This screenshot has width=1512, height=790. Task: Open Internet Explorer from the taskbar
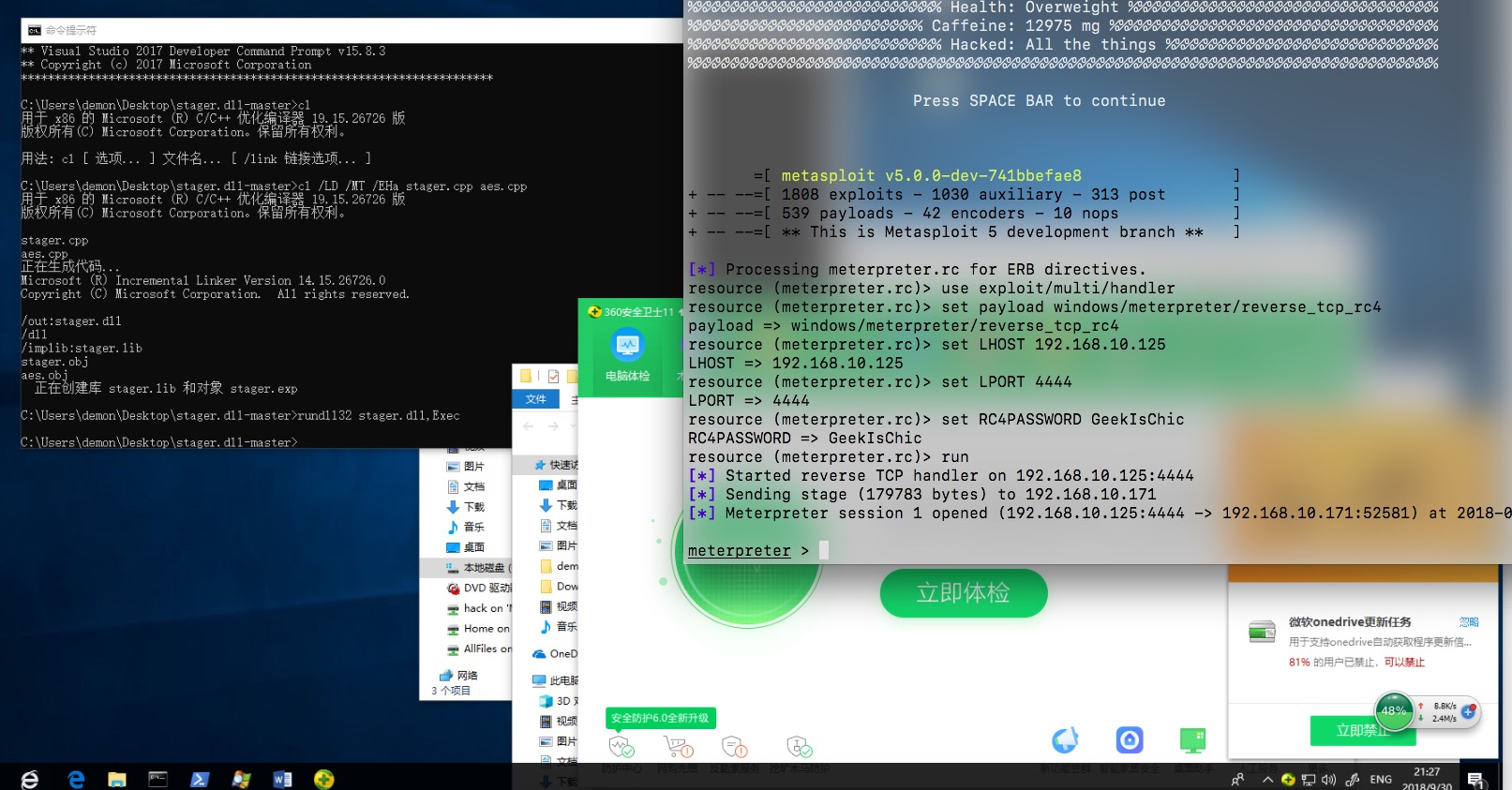[30, 779]
